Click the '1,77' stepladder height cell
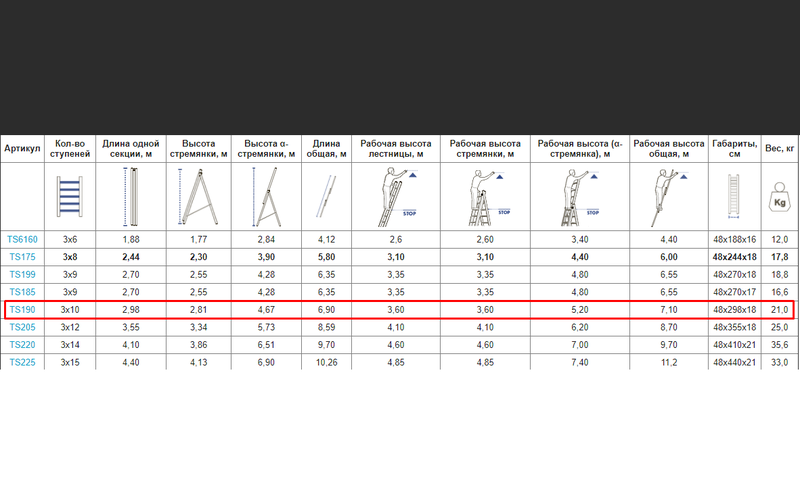Viewport: 800px width, 504px height. coord(198,239)
